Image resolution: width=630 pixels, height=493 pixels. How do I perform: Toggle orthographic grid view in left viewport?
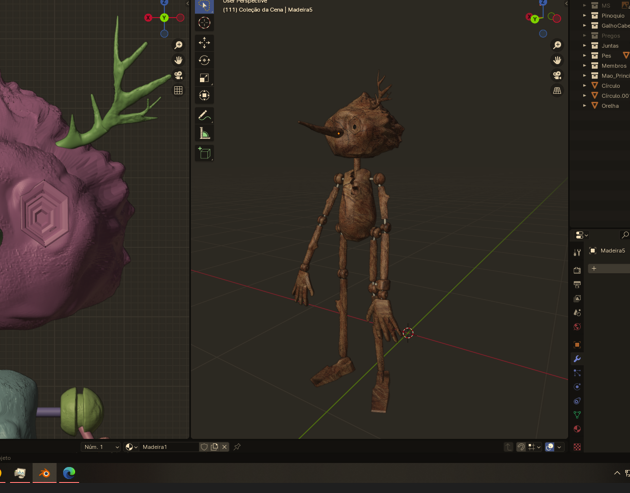(x=178, y=90)
